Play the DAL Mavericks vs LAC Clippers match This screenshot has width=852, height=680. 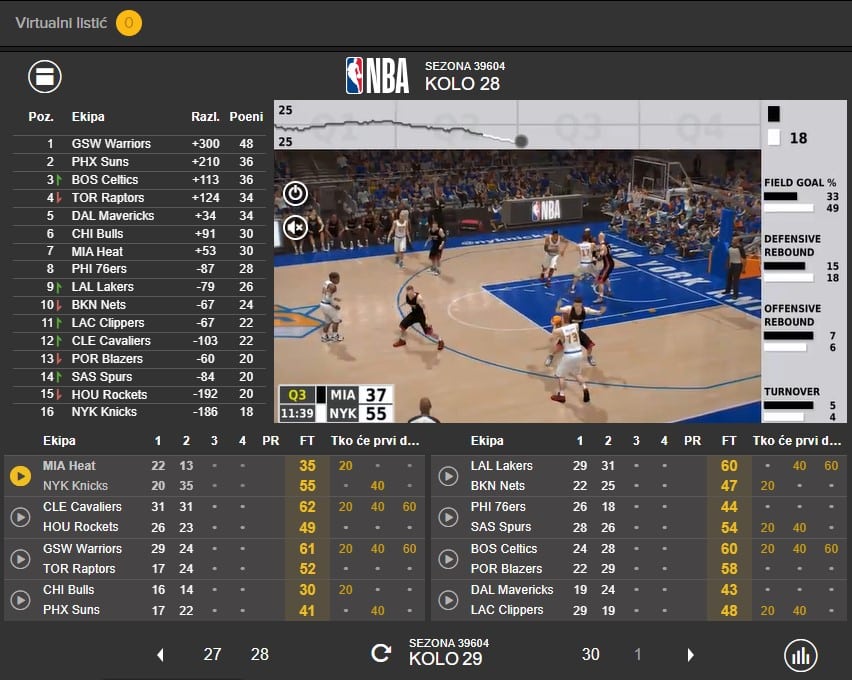click(449, 600)
